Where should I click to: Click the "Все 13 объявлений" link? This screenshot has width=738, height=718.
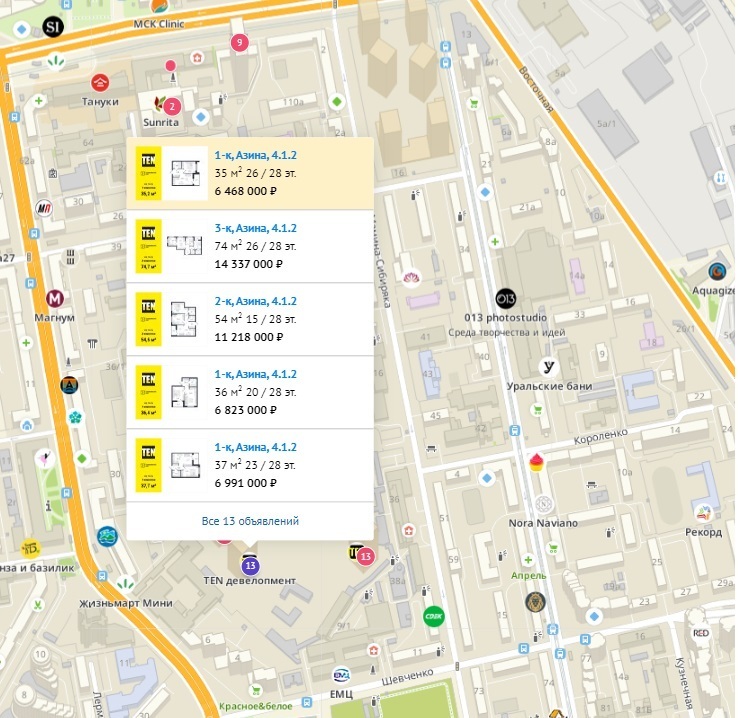click(x=250, y=521)
